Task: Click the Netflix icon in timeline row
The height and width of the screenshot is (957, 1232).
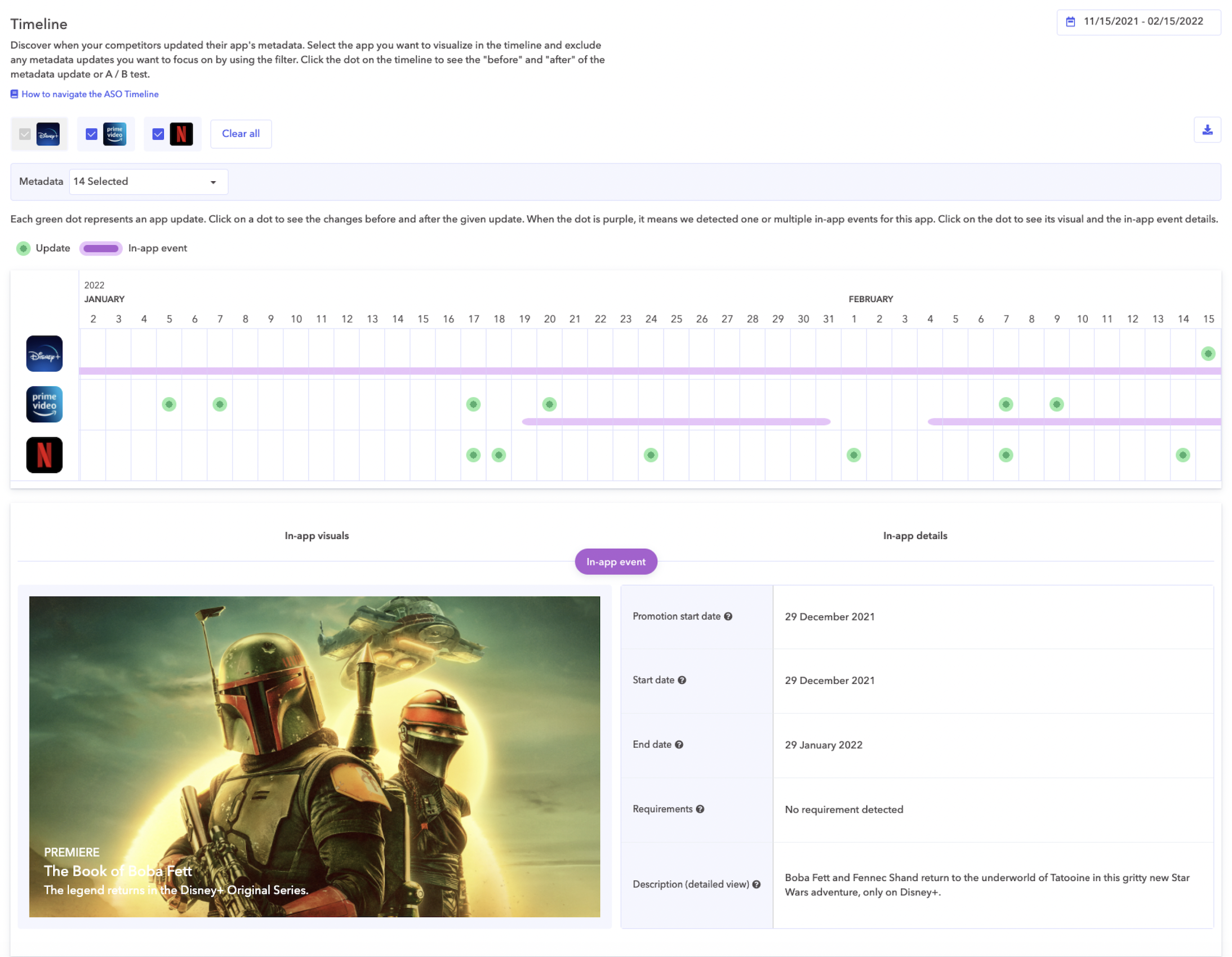Action: pos(44,455)
